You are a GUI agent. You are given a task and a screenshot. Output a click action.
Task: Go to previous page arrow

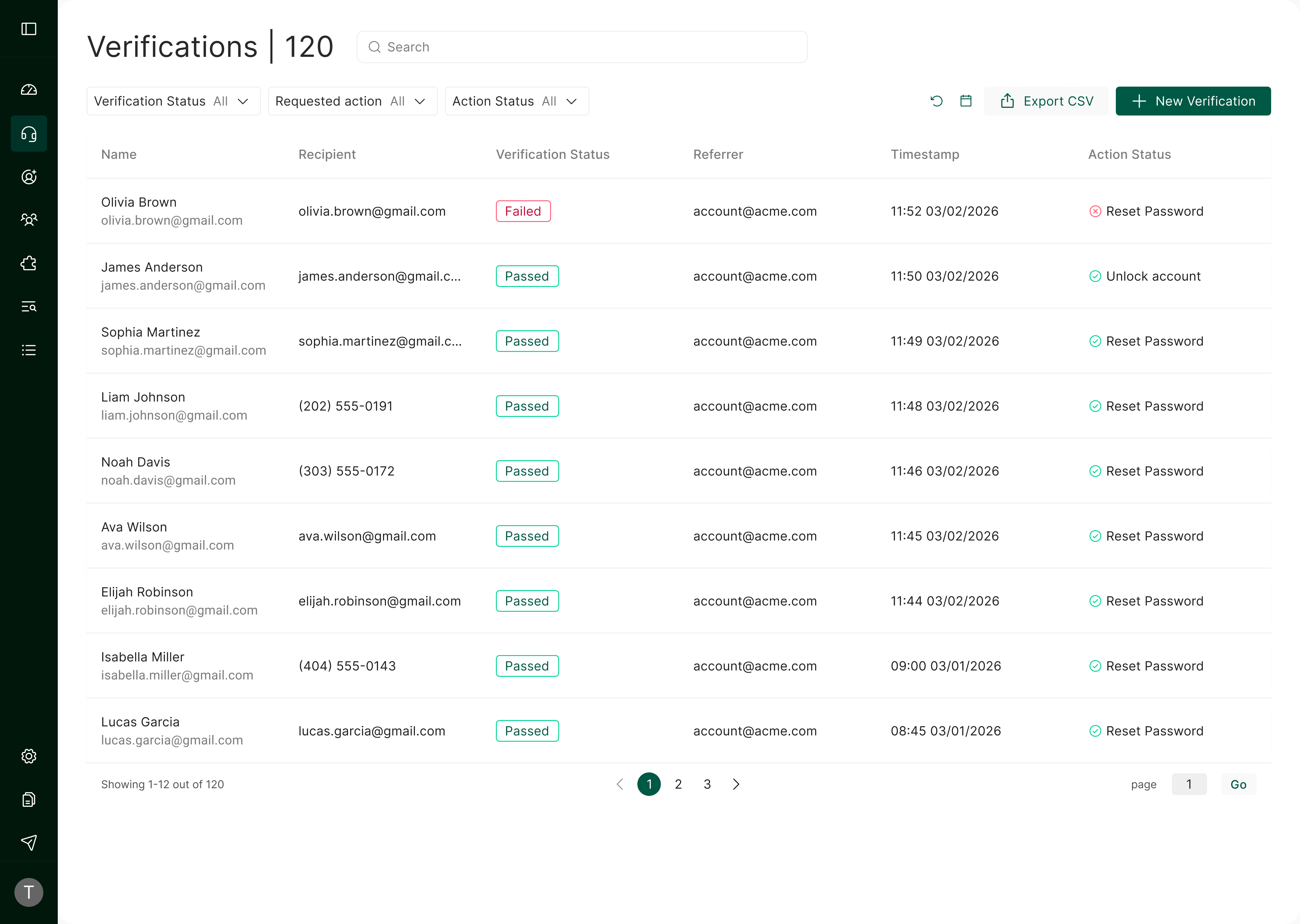(620, 785)
